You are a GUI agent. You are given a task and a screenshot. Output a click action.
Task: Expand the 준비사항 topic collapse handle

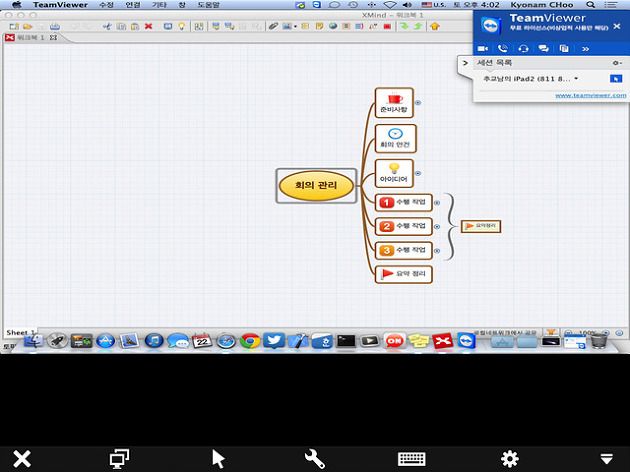point(418,103)
